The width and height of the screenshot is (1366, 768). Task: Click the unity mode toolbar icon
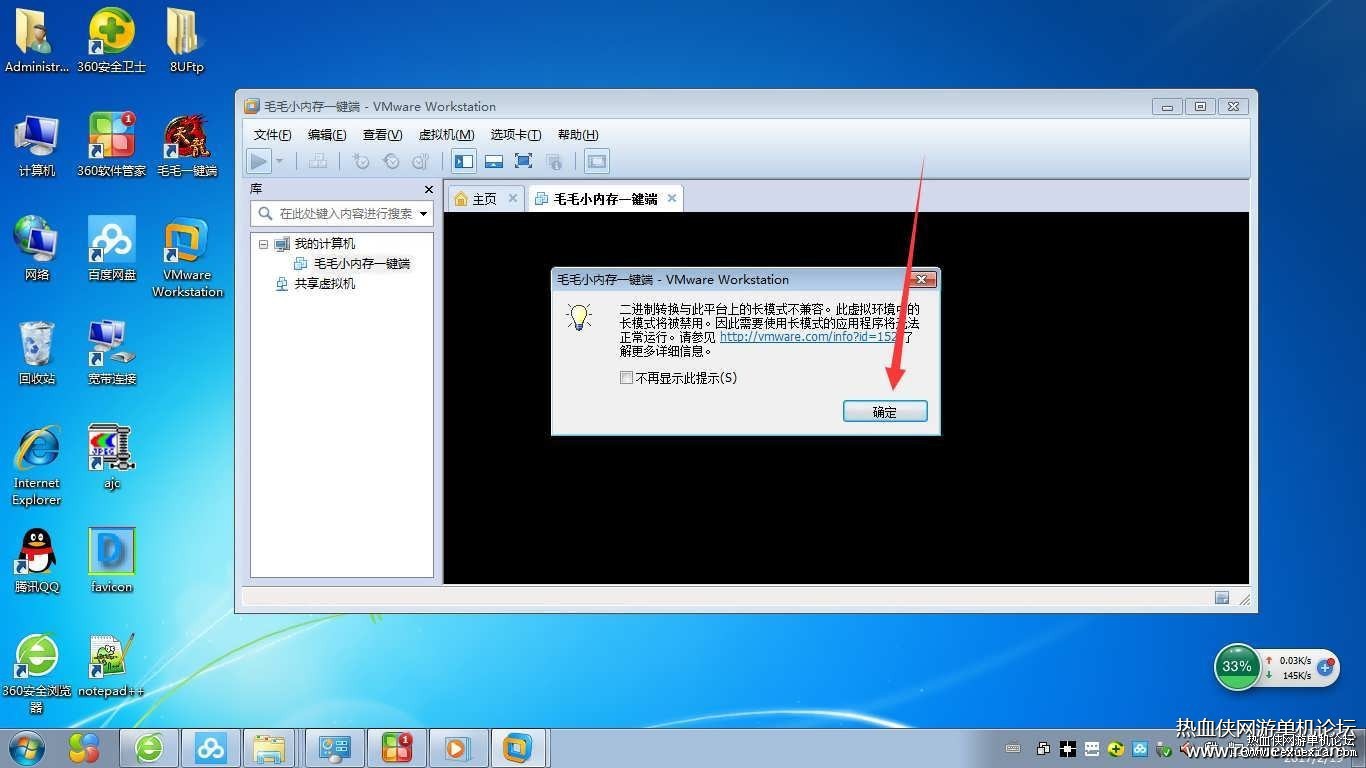[x=554, y=161]
